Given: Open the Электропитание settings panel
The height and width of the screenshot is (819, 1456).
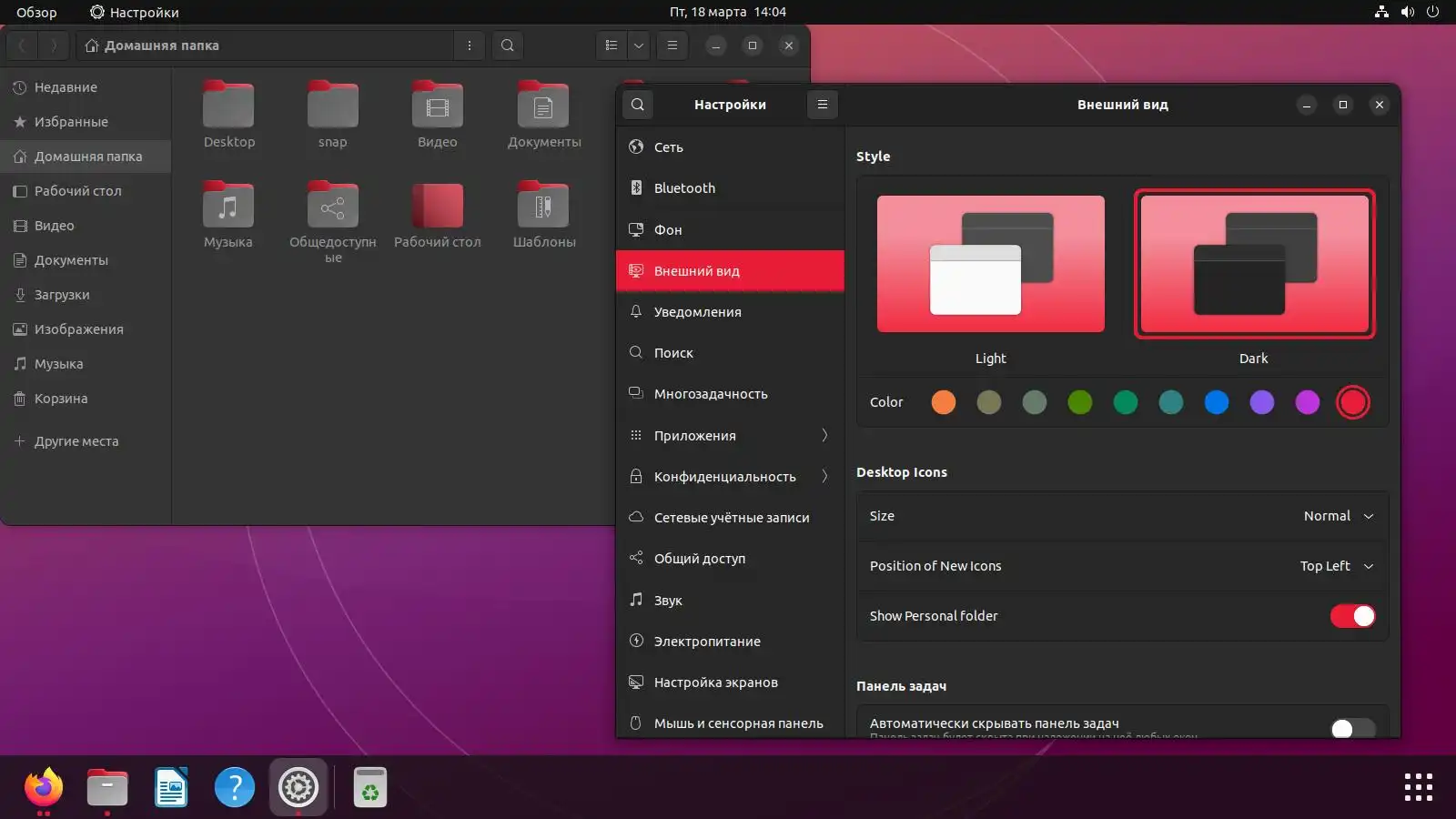Looking at the screenshot, I should [x=730, y=642].
